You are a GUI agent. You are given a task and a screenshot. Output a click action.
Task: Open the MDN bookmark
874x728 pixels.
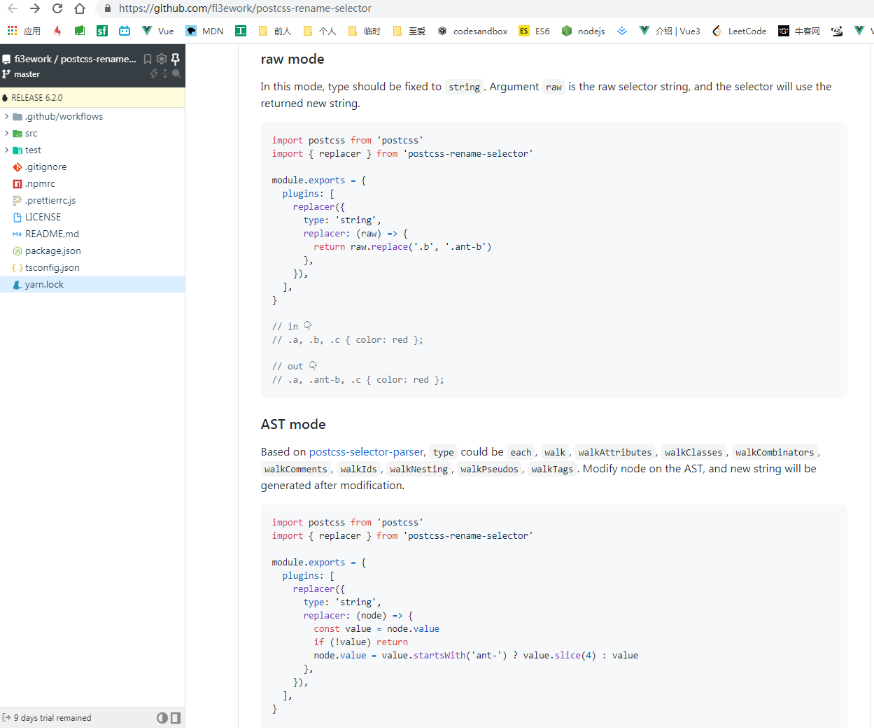coord(205,31)
